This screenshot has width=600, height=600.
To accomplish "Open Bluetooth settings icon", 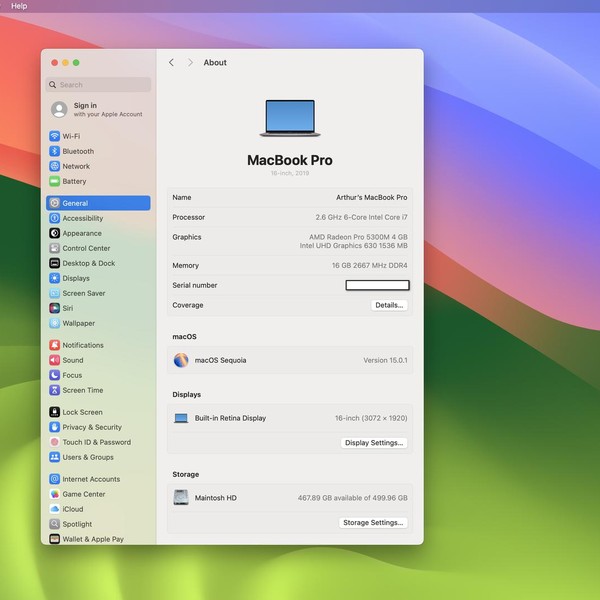I will coord(54,151).
